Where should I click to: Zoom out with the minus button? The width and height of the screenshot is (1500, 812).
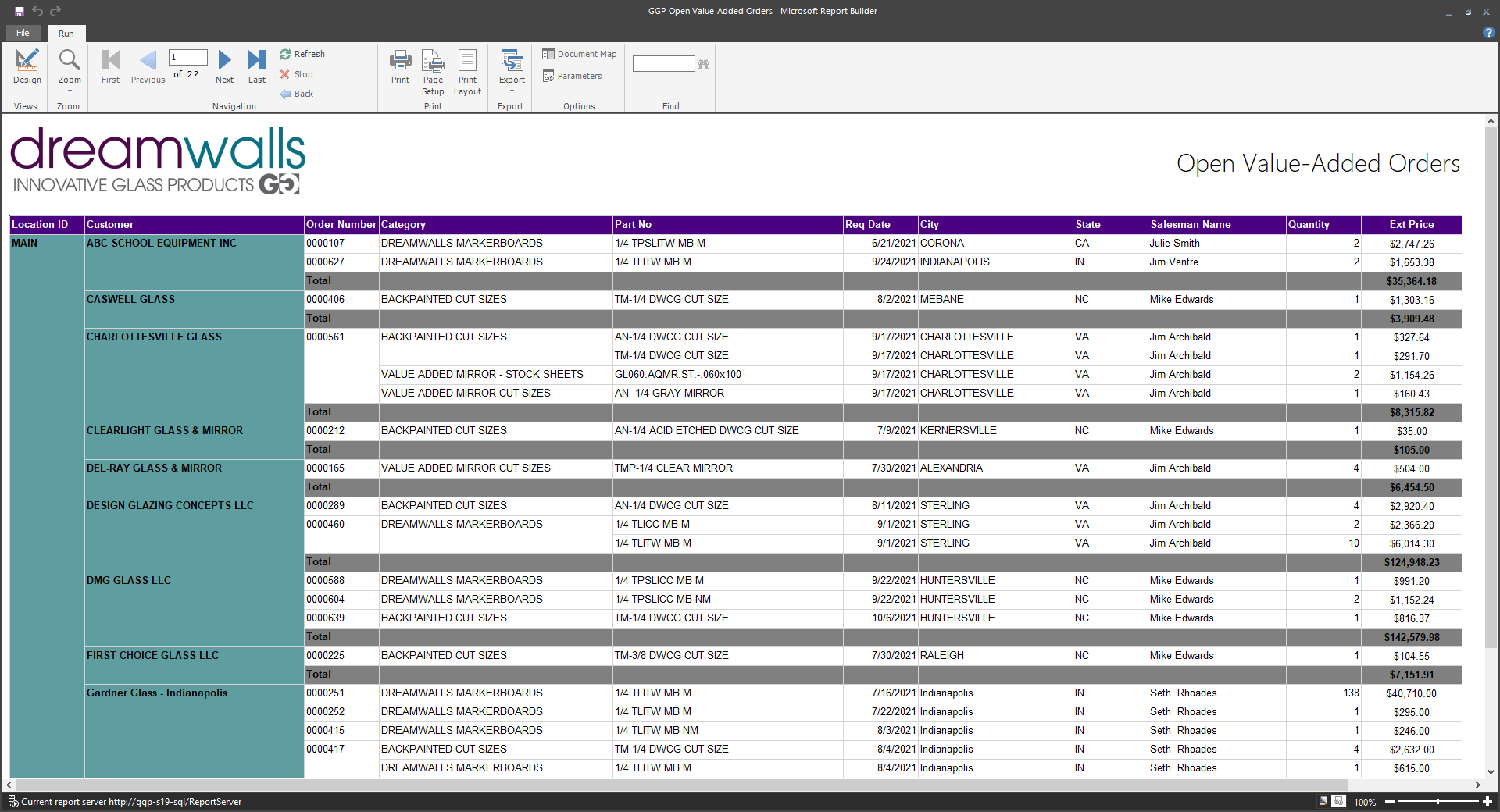(1390, 801)
